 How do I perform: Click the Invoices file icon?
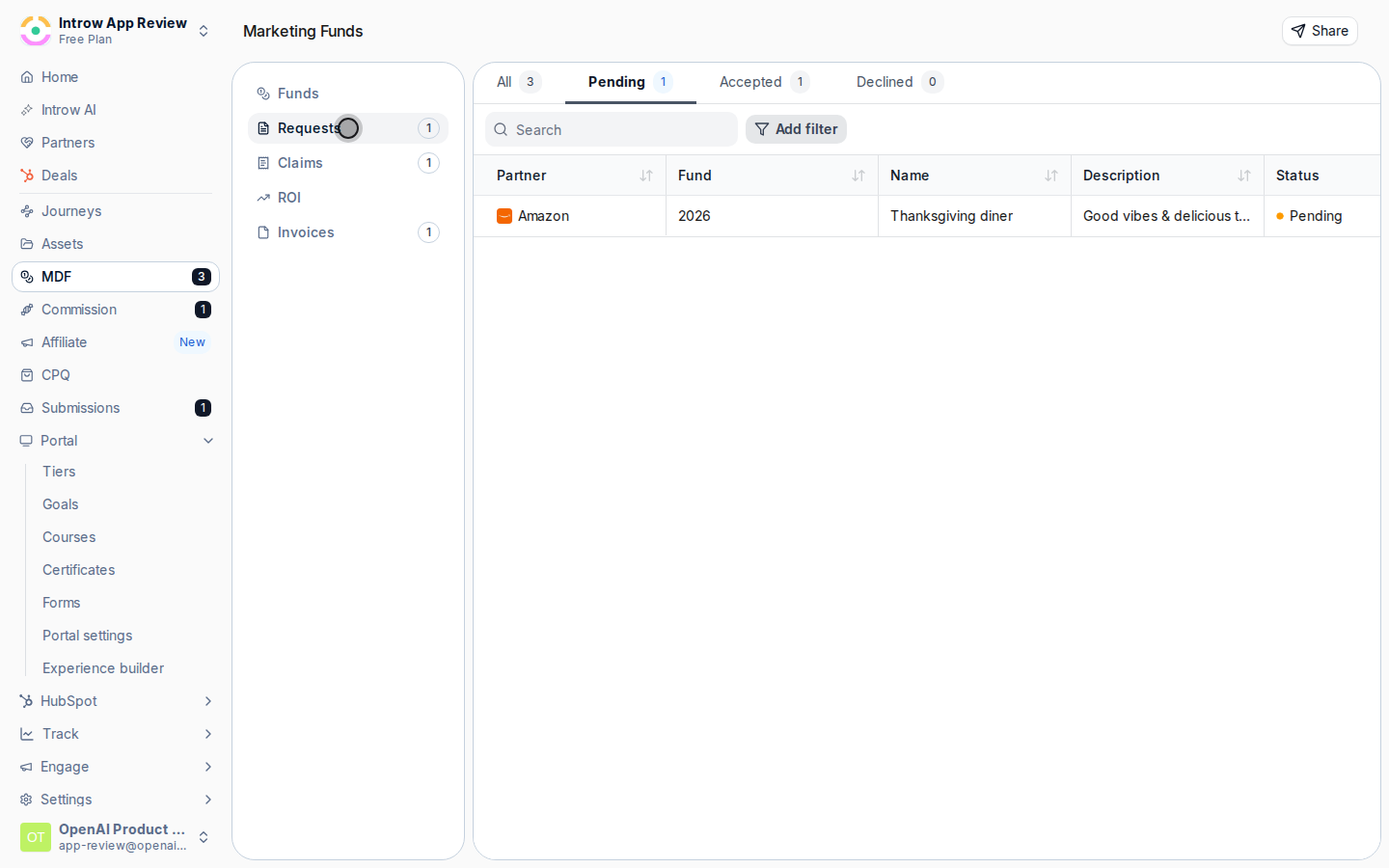(x=263, y=232)
